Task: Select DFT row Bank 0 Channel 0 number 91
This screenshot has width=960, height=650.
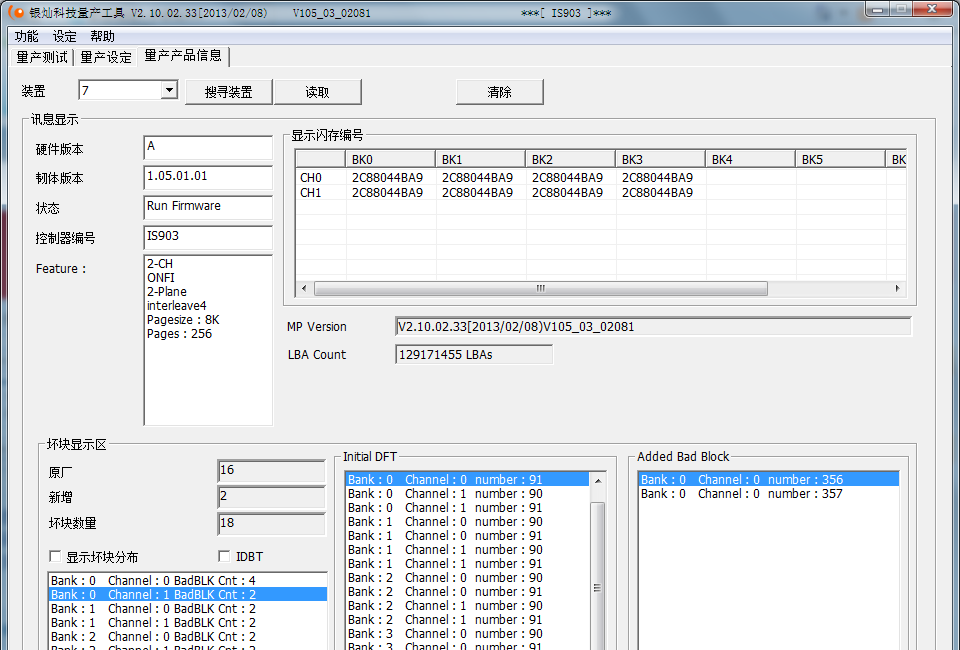Action: pos(467,479)
